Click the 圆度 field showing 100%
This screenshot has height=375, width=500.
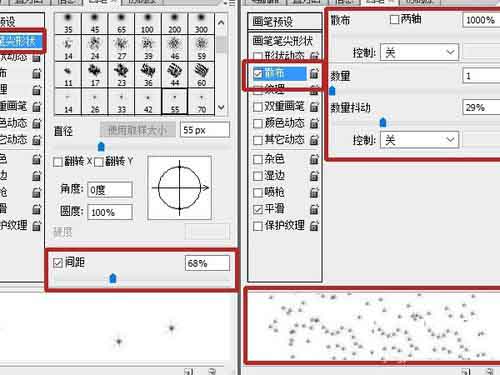point(110,212)
